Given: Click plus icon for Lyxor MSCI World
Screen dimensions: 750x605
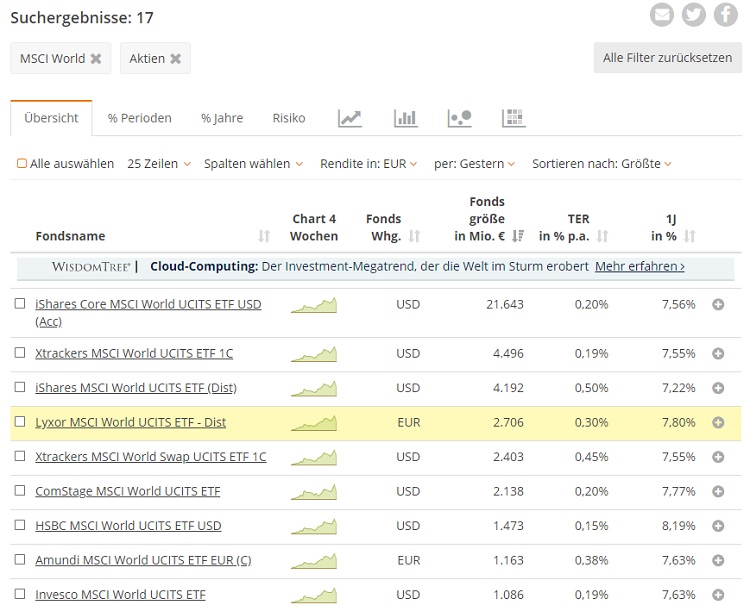Looking at the screenshot, I should click(718, 422).
